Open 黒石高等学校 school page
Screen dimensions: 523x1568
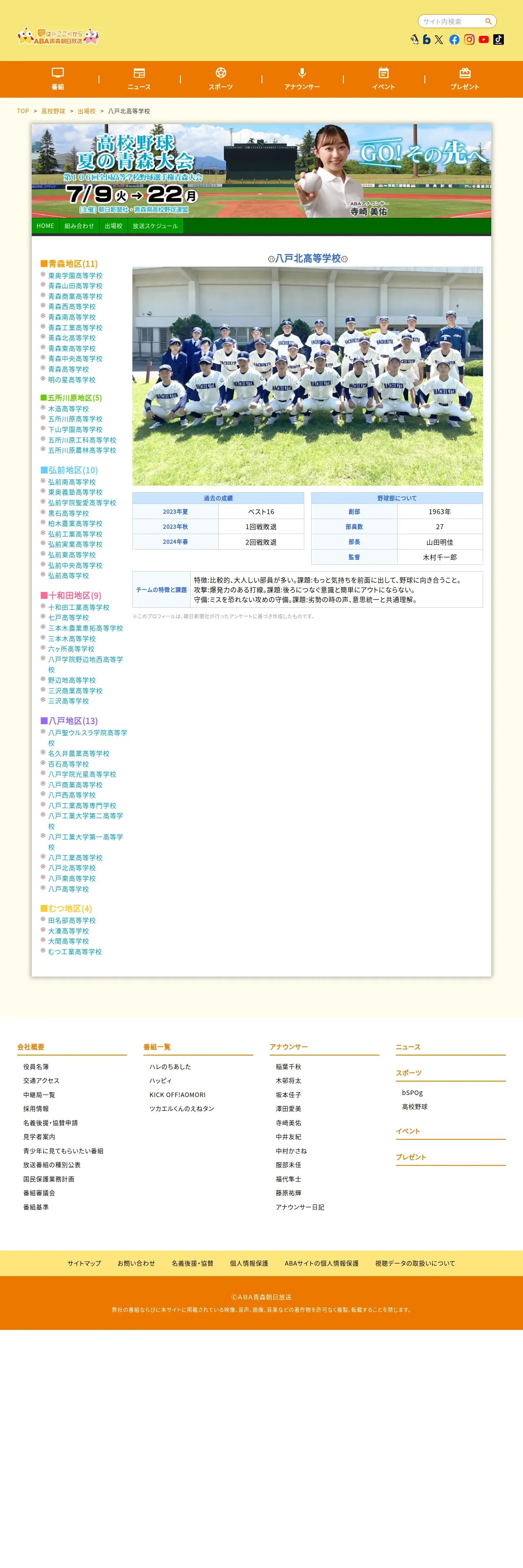(68, 513)
